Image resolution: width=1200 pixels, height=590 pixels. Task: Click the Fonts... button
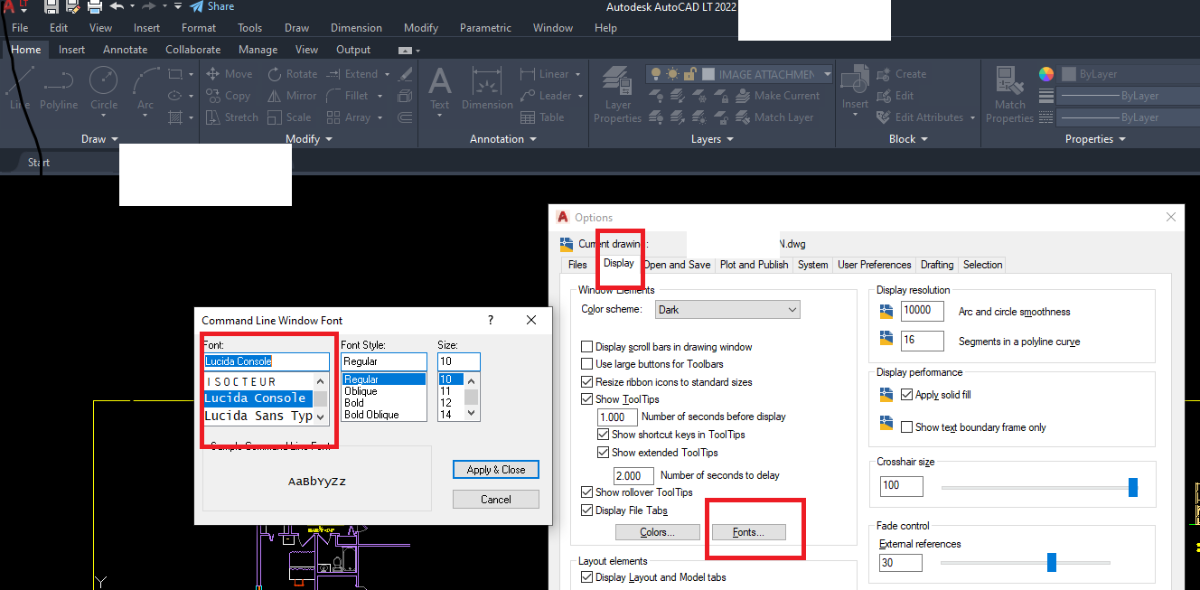pyautogui.click(x=748, y=532)
